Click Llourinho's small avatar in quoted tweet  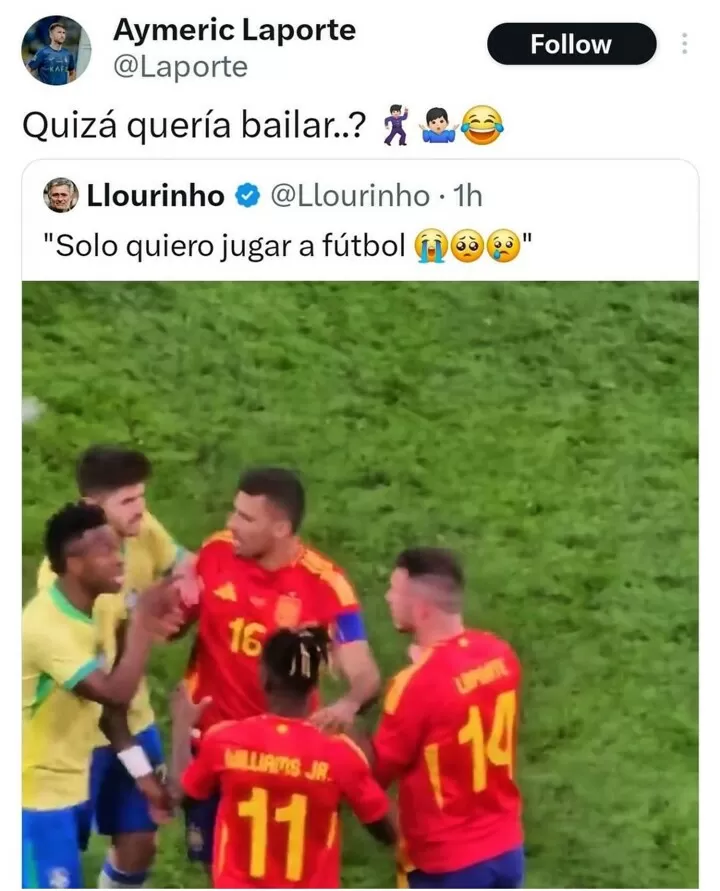(61, 195)
